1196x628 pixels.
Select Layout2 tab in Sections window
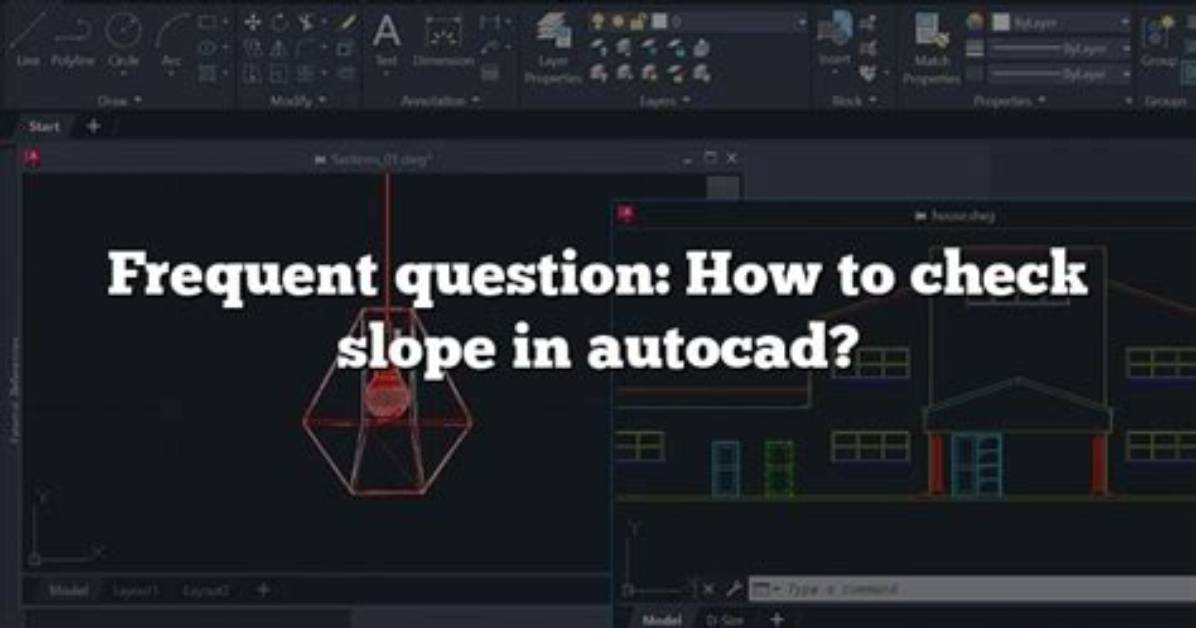point(206,590)
